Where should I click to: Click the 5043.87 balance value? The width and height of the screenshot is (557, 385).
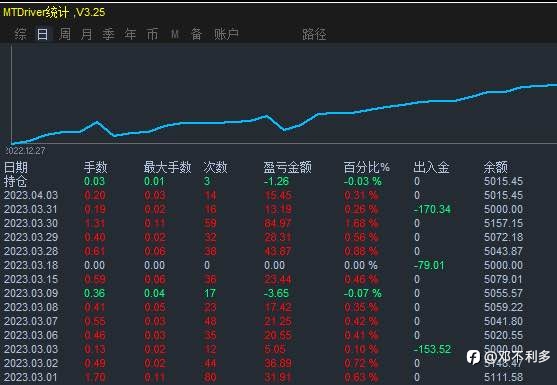coord(503,251)
